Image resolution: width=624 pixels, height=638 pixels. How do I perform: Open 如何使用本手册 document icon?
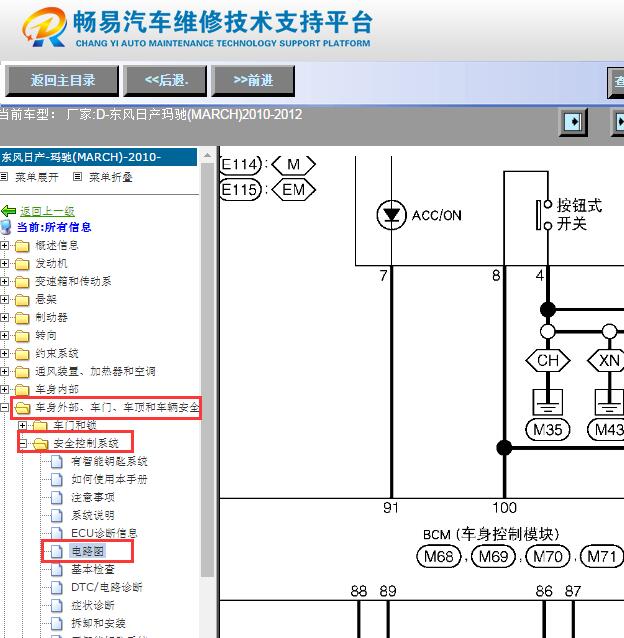tap(57, 479)
